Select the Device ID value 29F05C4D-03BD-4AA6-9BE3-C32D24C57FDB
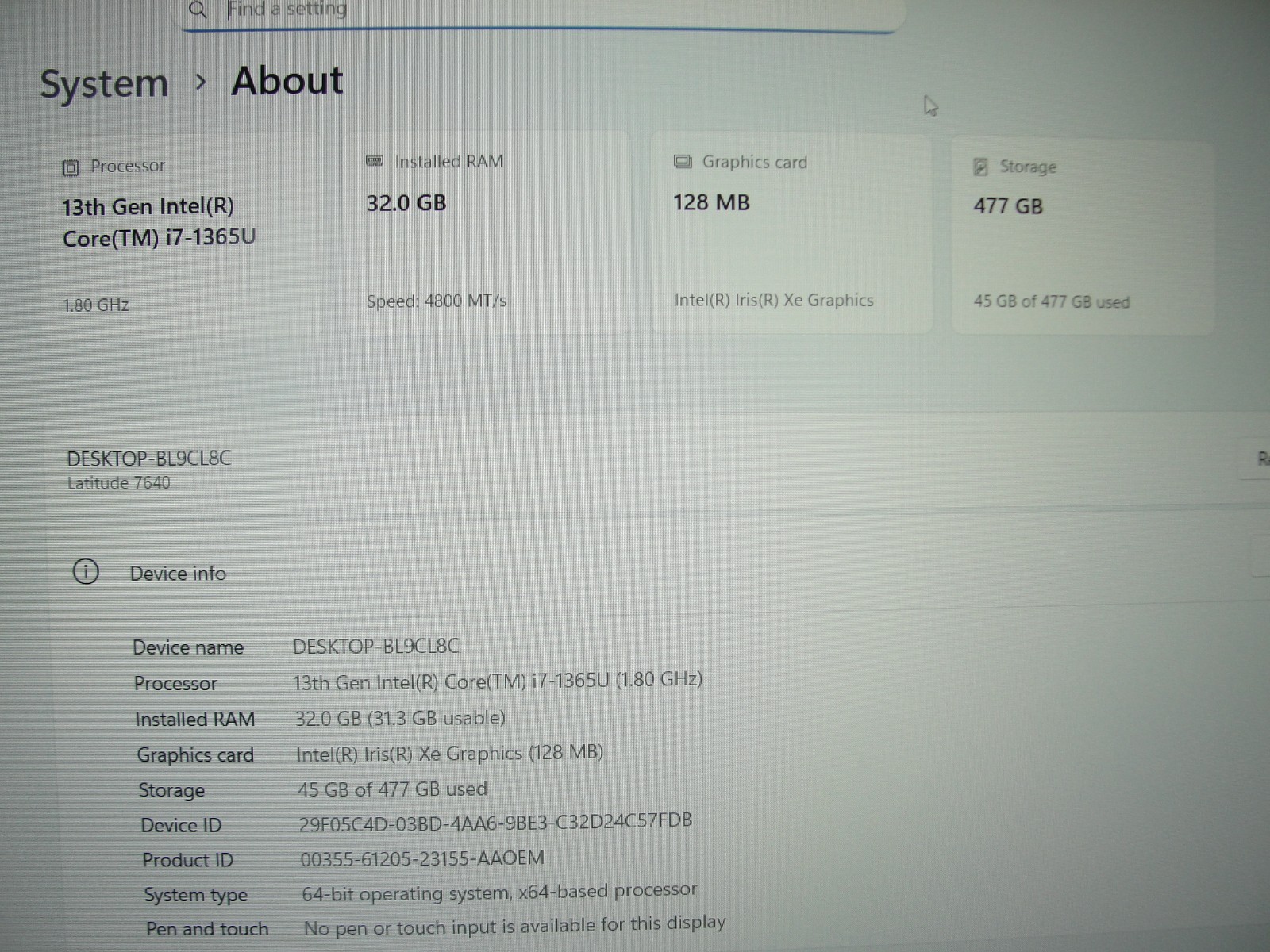Screen dimensions: 1270x952 click(x=495, y=823)
